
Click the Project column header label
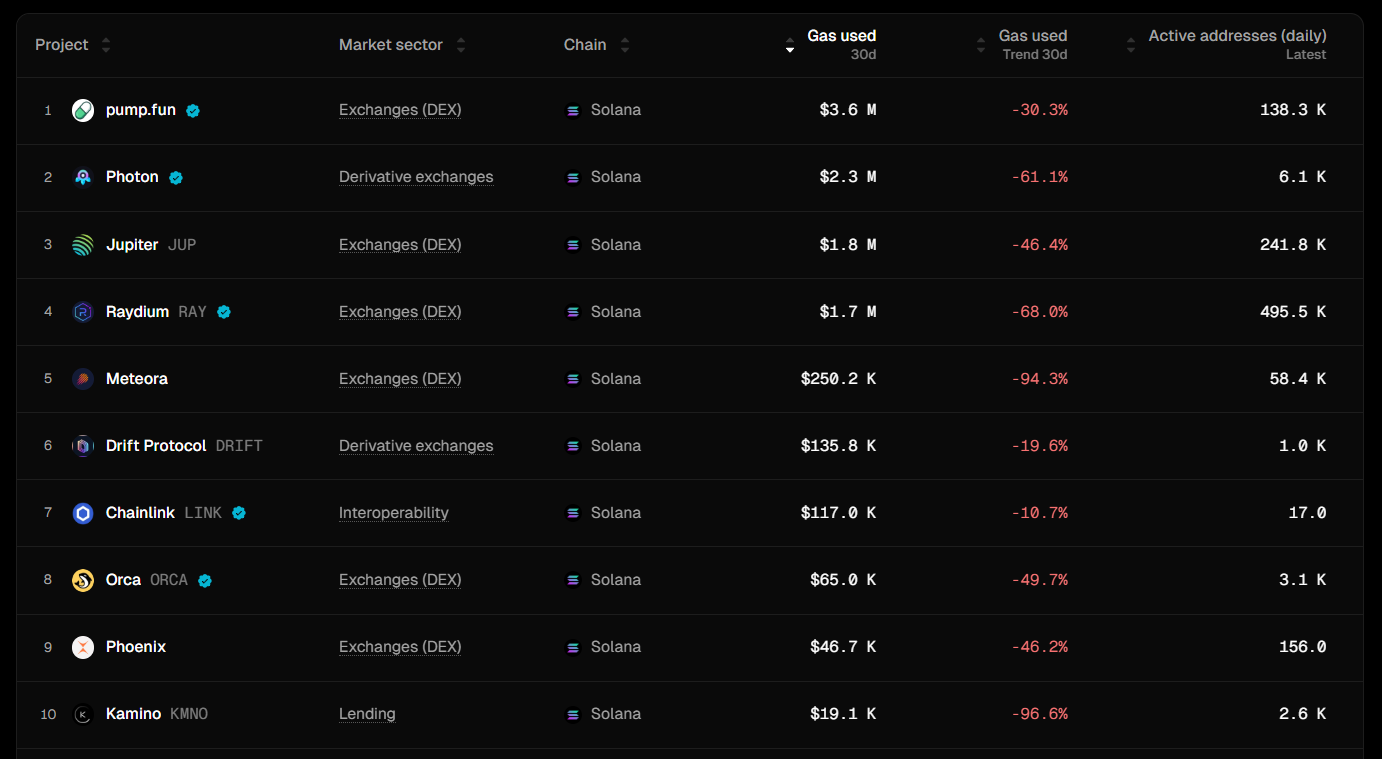(x=62, y=45)
